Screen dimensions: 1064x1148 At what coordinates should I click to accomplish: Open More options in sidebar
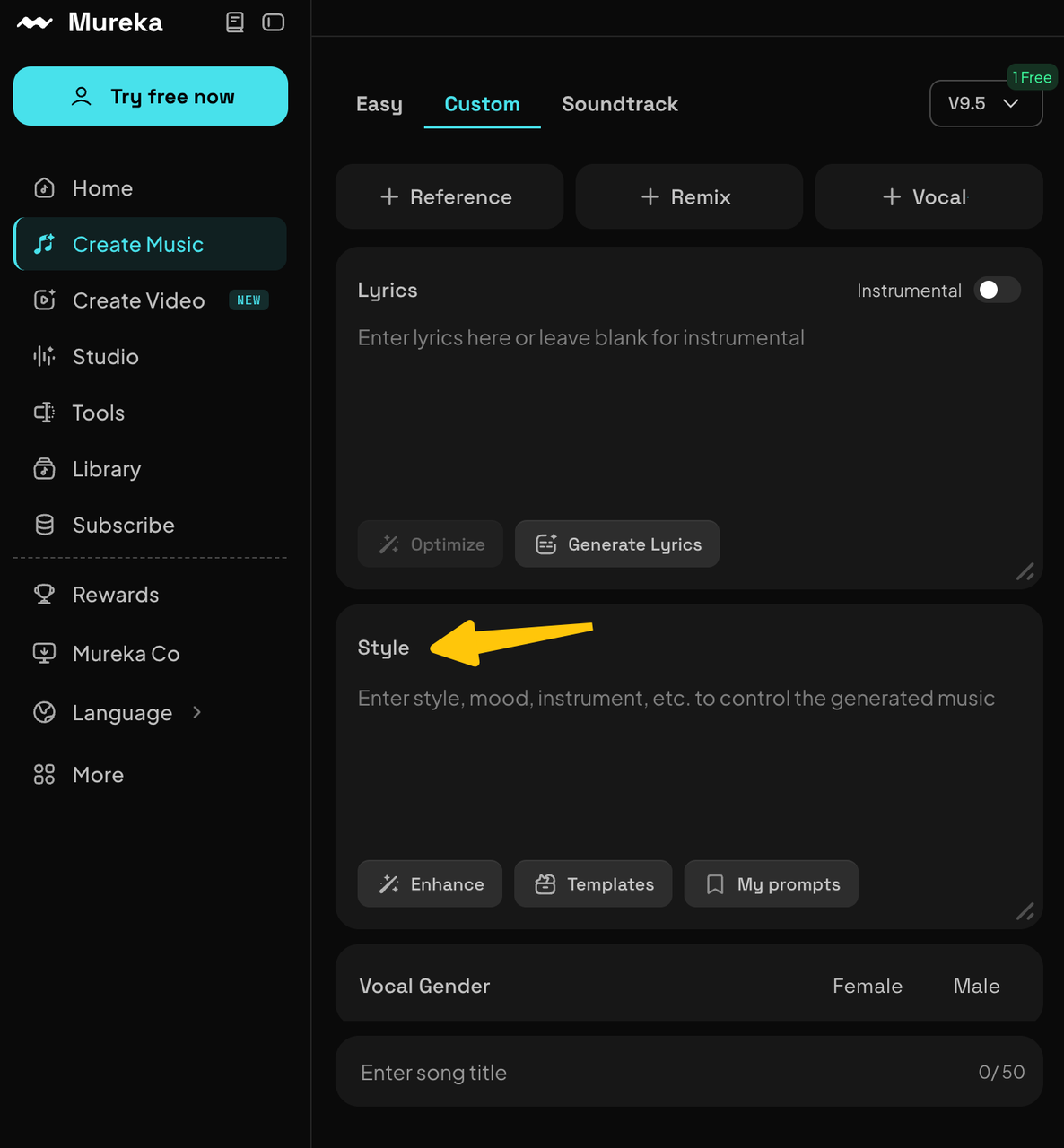[x=150, y=774]
